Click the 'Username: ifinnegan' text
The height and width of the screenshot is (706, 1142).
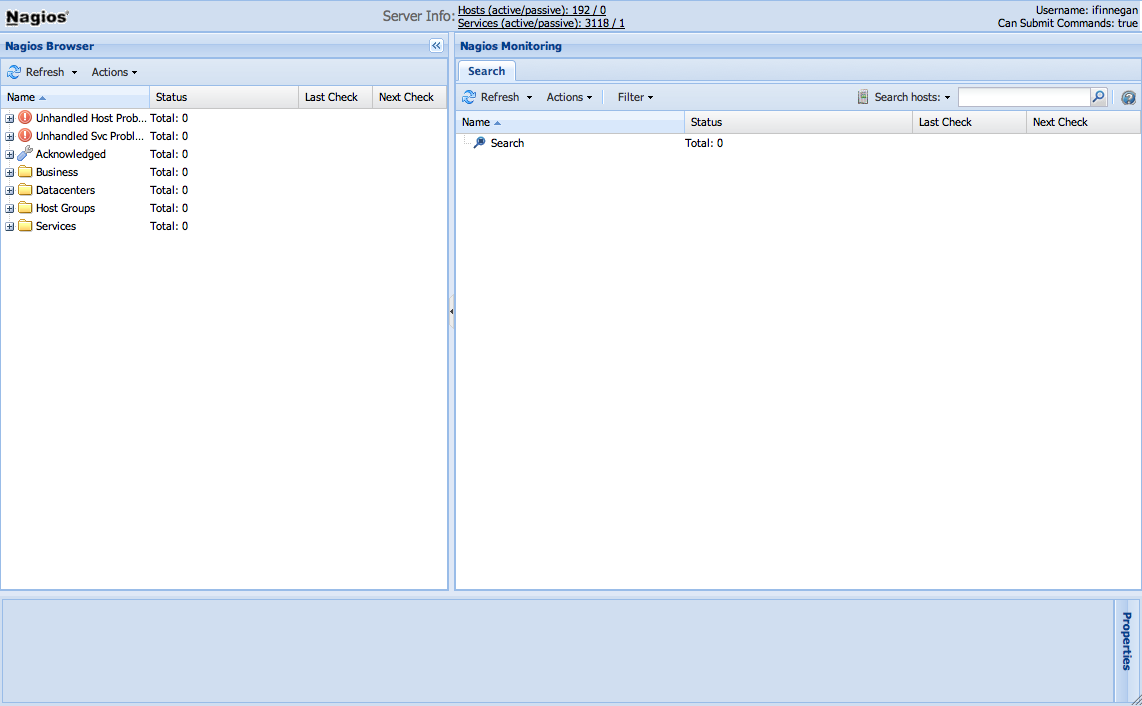[x=1087, y=10]
